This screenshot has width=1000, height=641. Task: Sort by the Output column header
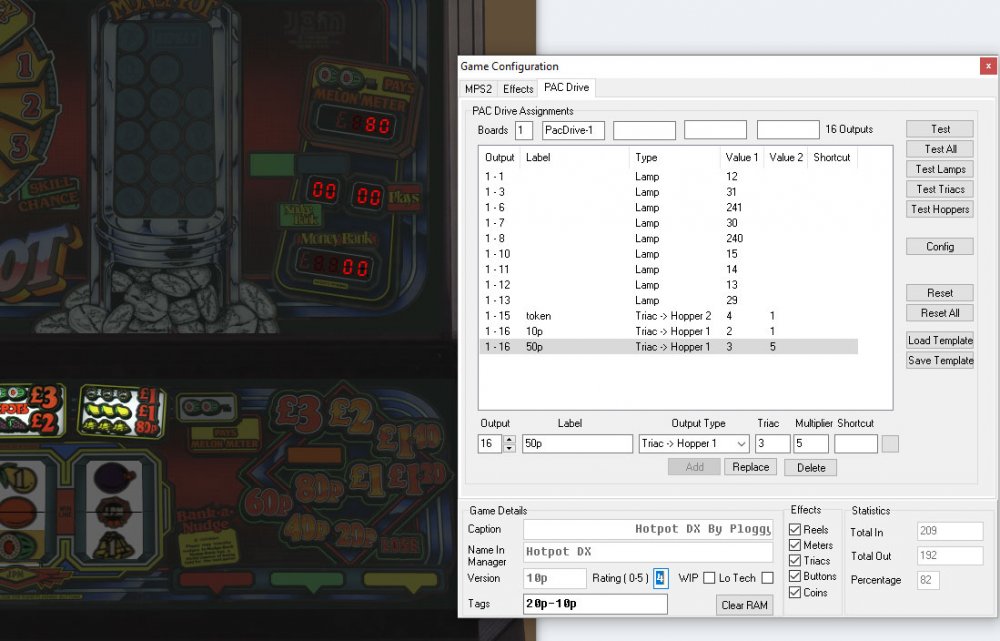tap(499, 158)
